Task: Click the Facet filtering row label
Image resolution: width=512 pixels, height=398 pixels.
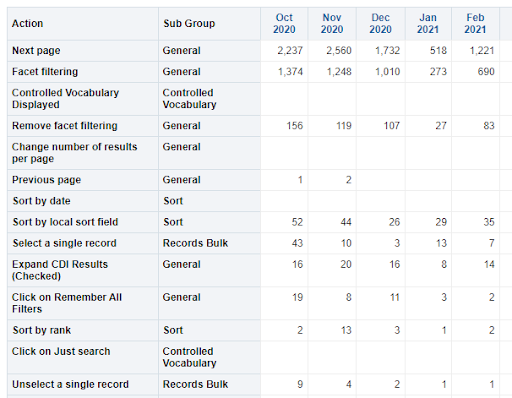Action: click(x=83, y=72)
